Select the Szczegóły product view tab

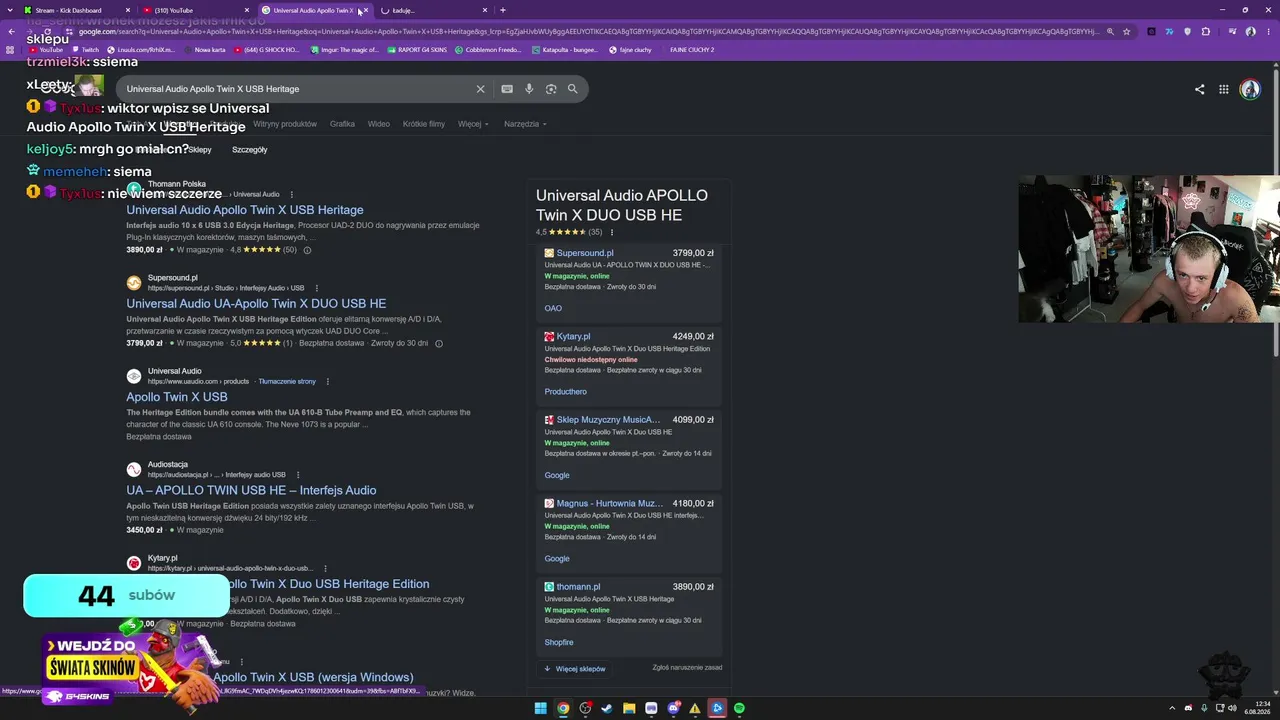249,150
